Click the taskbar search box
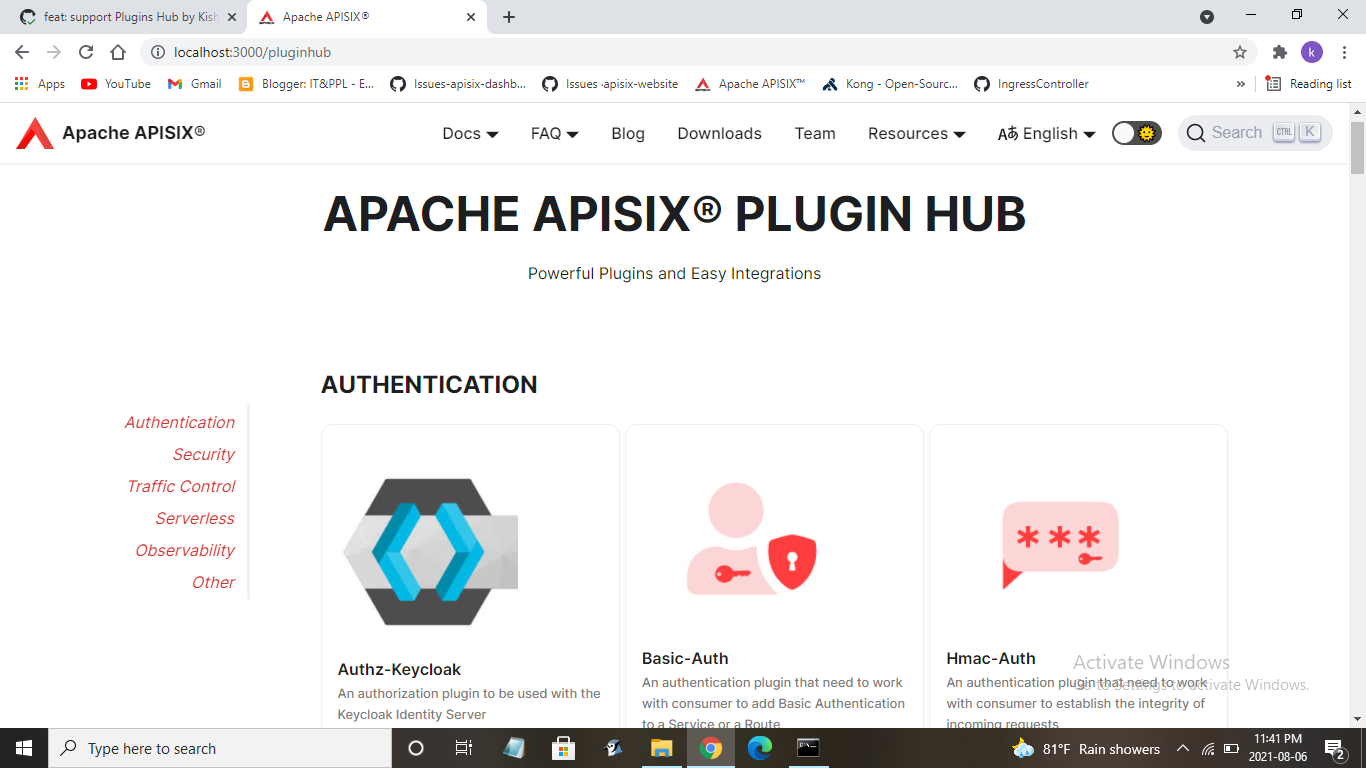The height and width of the screenshot is (768, 1366). [220, 748]
